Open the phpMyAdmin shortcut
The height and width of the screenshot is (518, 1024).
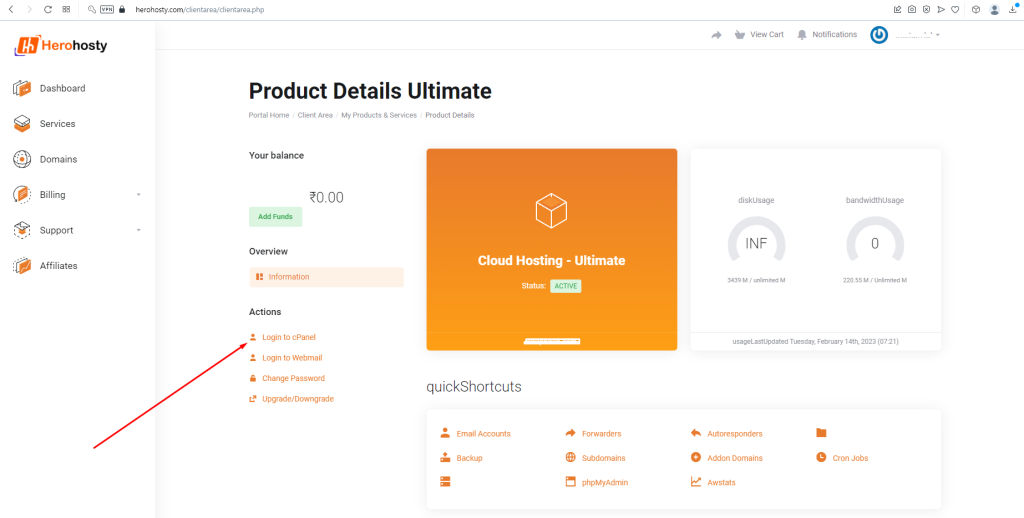[604, 482]
